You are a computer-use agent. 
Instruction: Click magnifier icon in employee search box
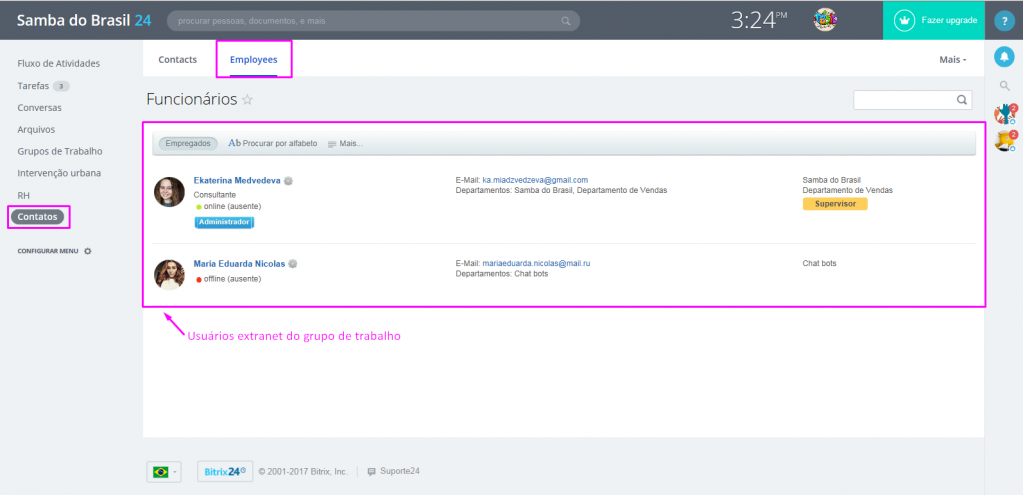[x=962, y=100]
